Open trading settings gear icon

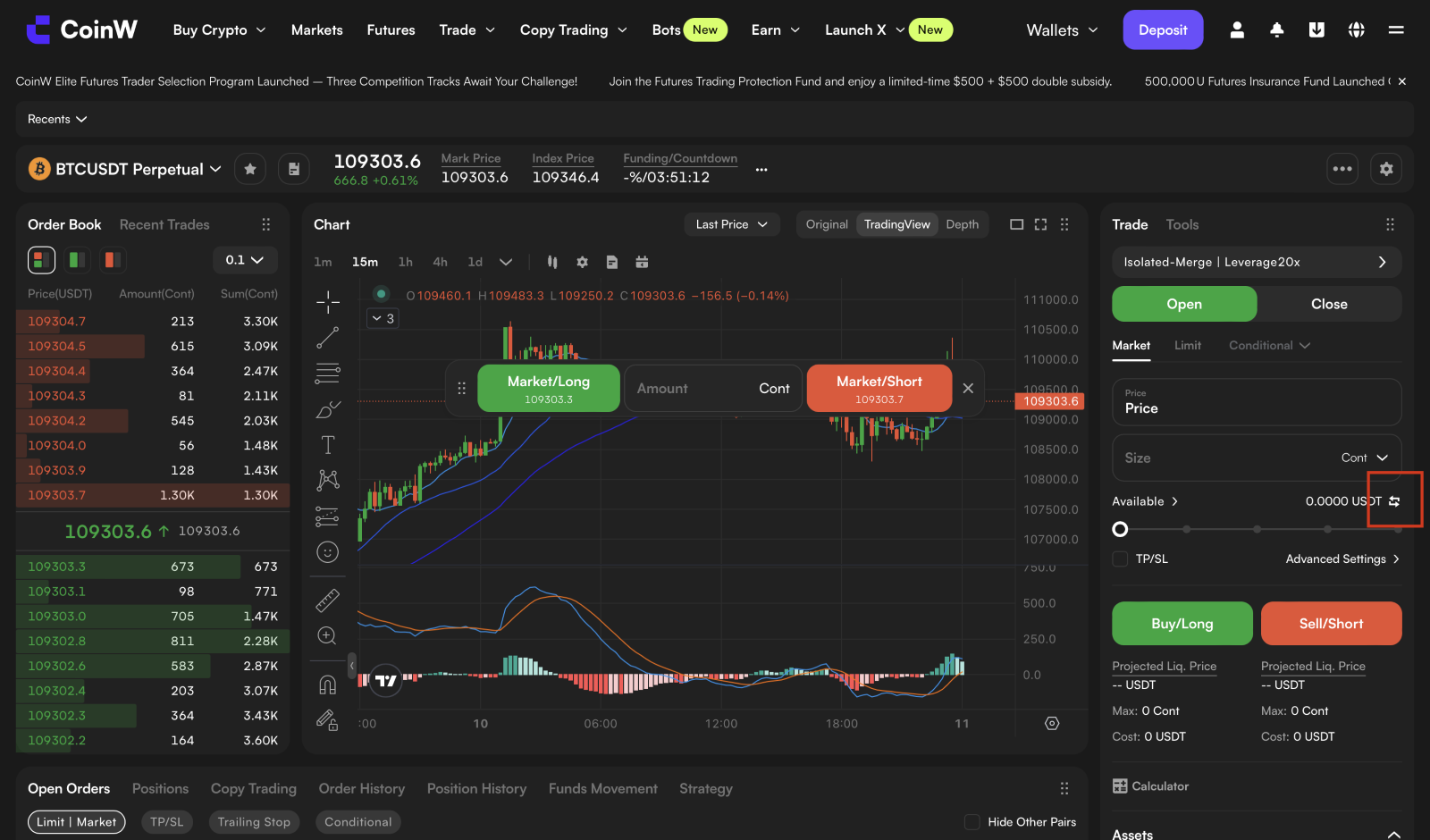pos(1386,169)
